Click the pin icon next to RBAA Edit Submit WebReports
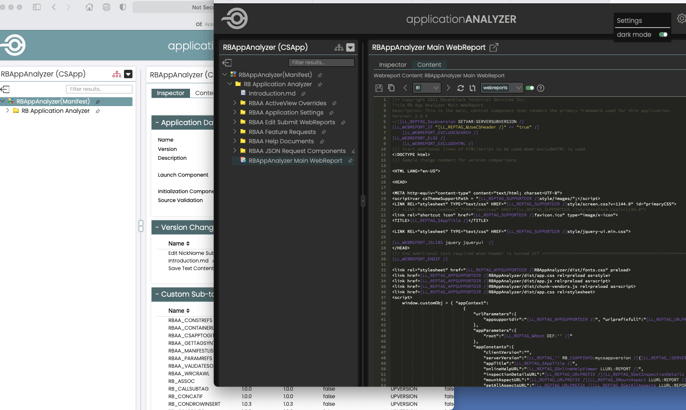Screen dimensions: 686x410 pos(343,123)
